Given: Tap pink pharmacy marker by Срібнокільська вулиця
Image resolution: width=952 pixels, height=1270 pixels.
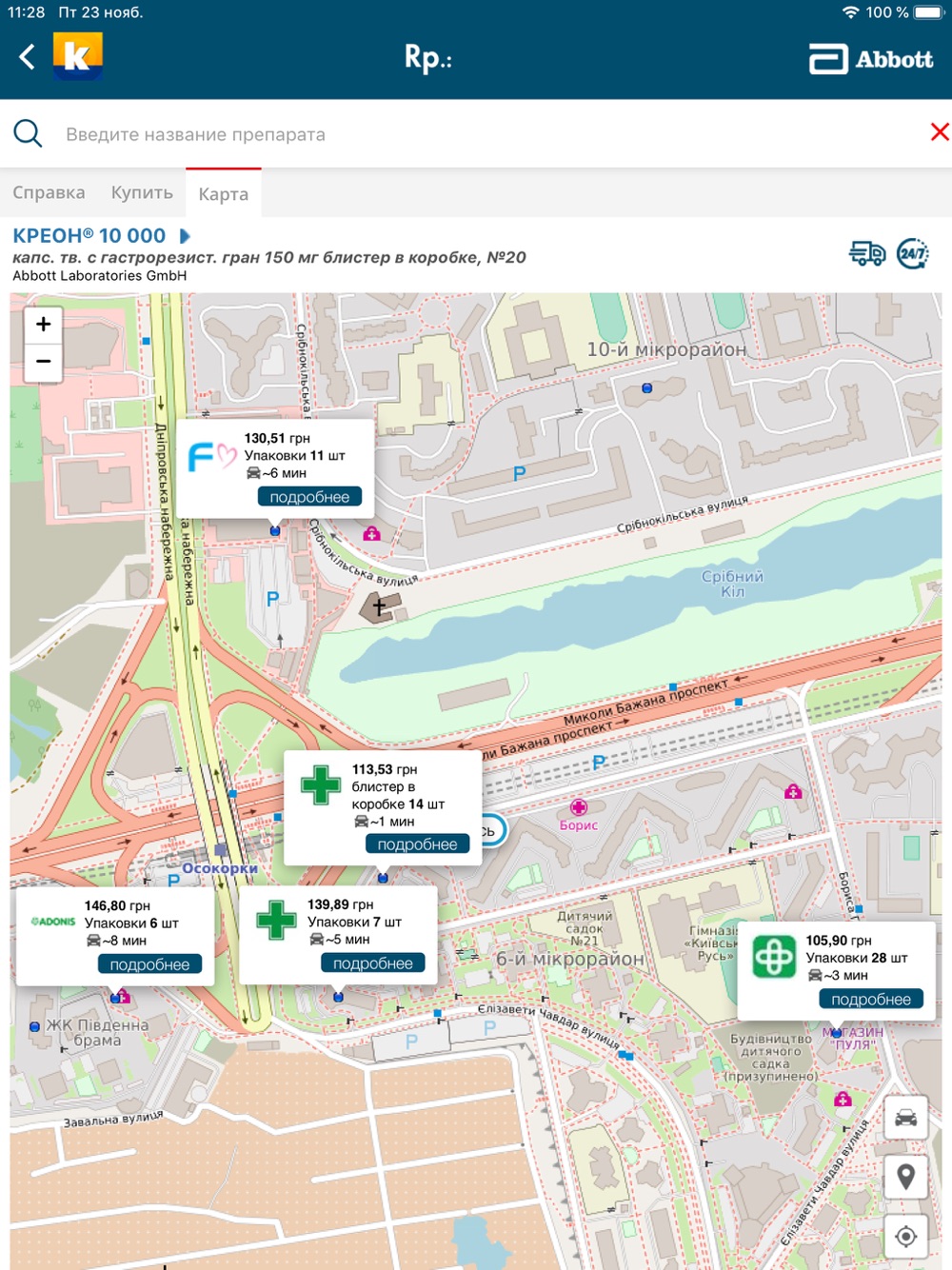Looking at the screenshot, I should pos(372,534).
